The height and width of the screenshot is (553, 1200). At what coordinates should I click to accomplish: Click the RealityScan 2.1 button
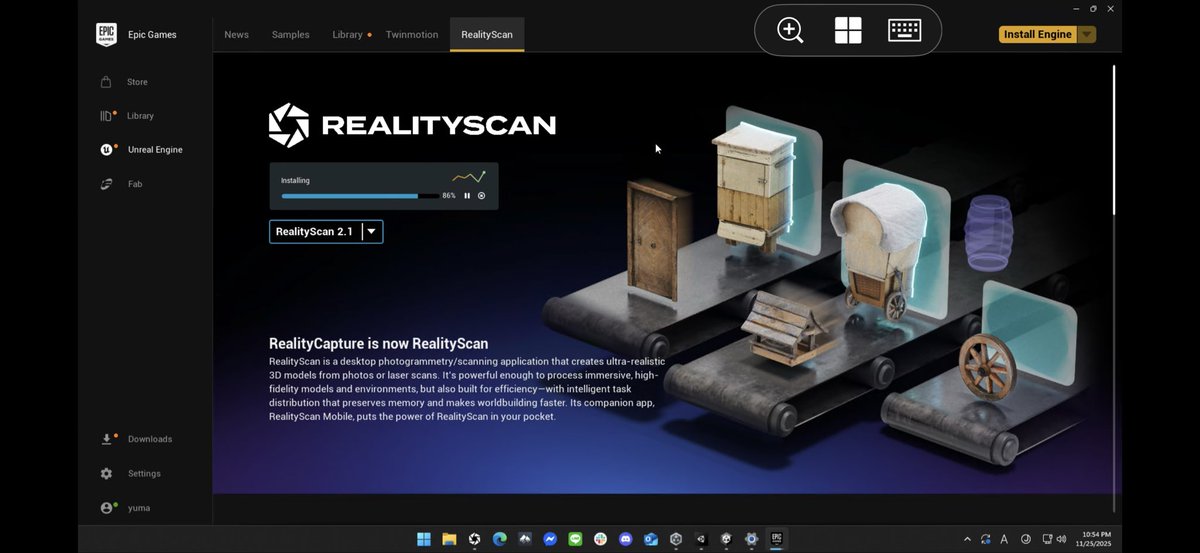[315, 231]
